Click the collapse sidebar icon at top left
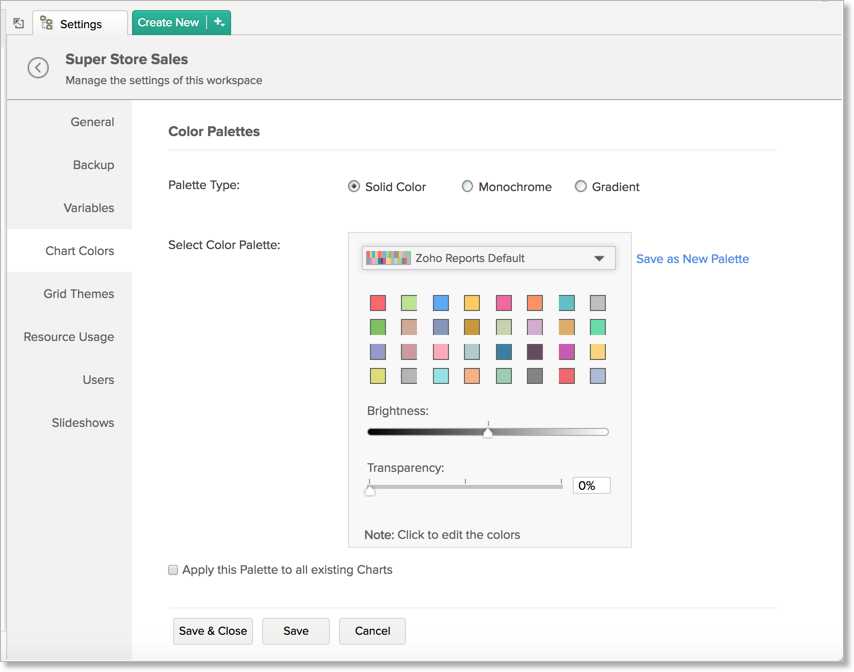 pos(17,22)
